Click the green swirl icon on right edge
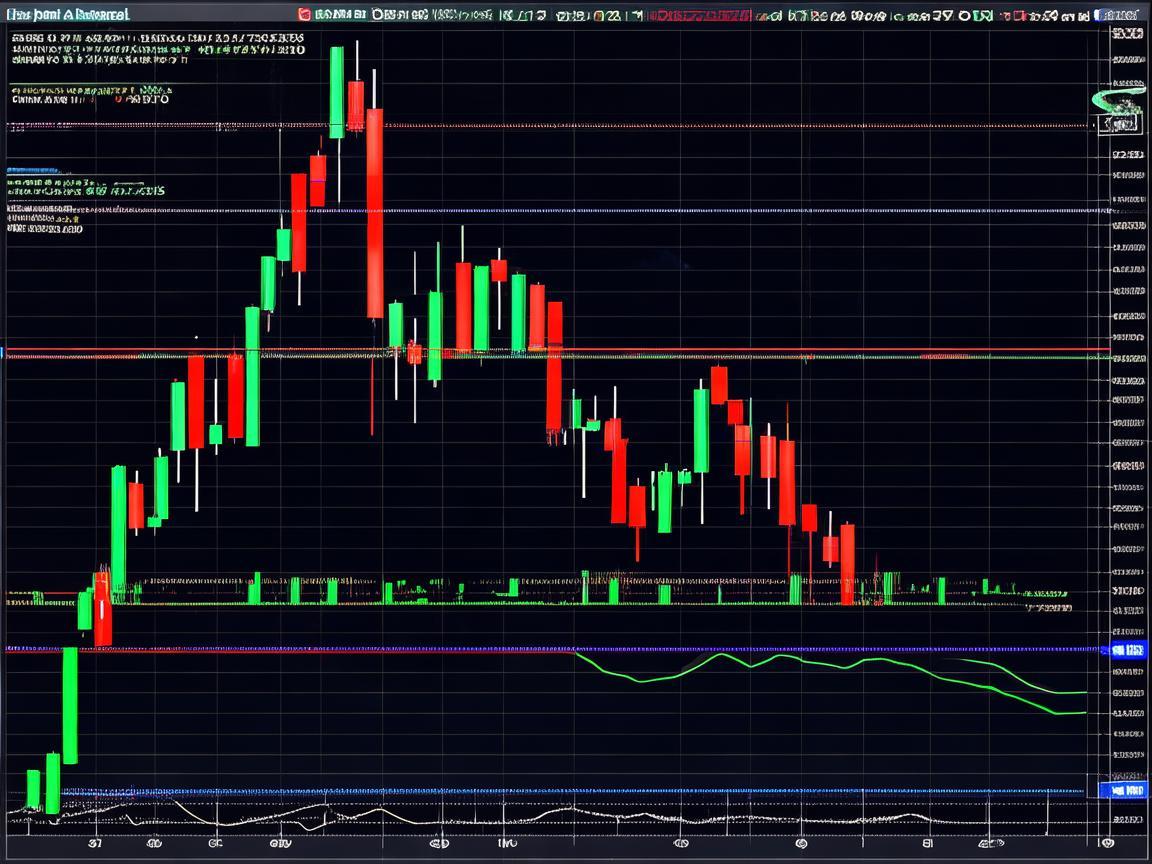Image resolution: width=1152 pixels, height=864 pixels. [1117, 100]
